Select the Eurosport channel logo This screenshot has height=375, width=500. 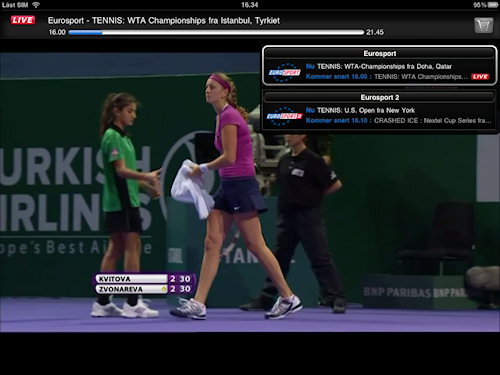[x=284, y=72]
